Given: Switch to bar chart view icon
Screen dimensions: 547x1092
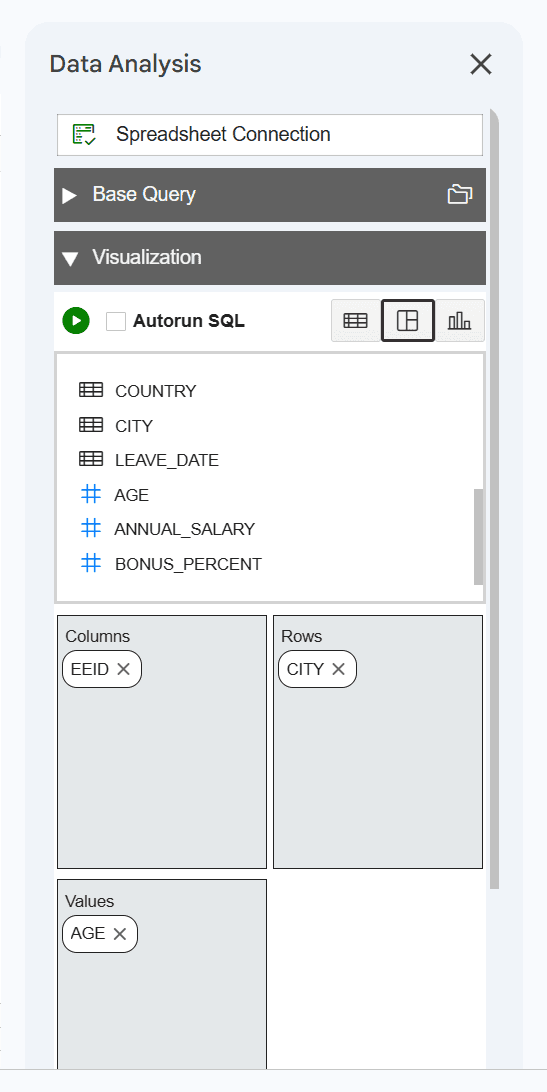Looking at the screenshot, I should [459, 320].
